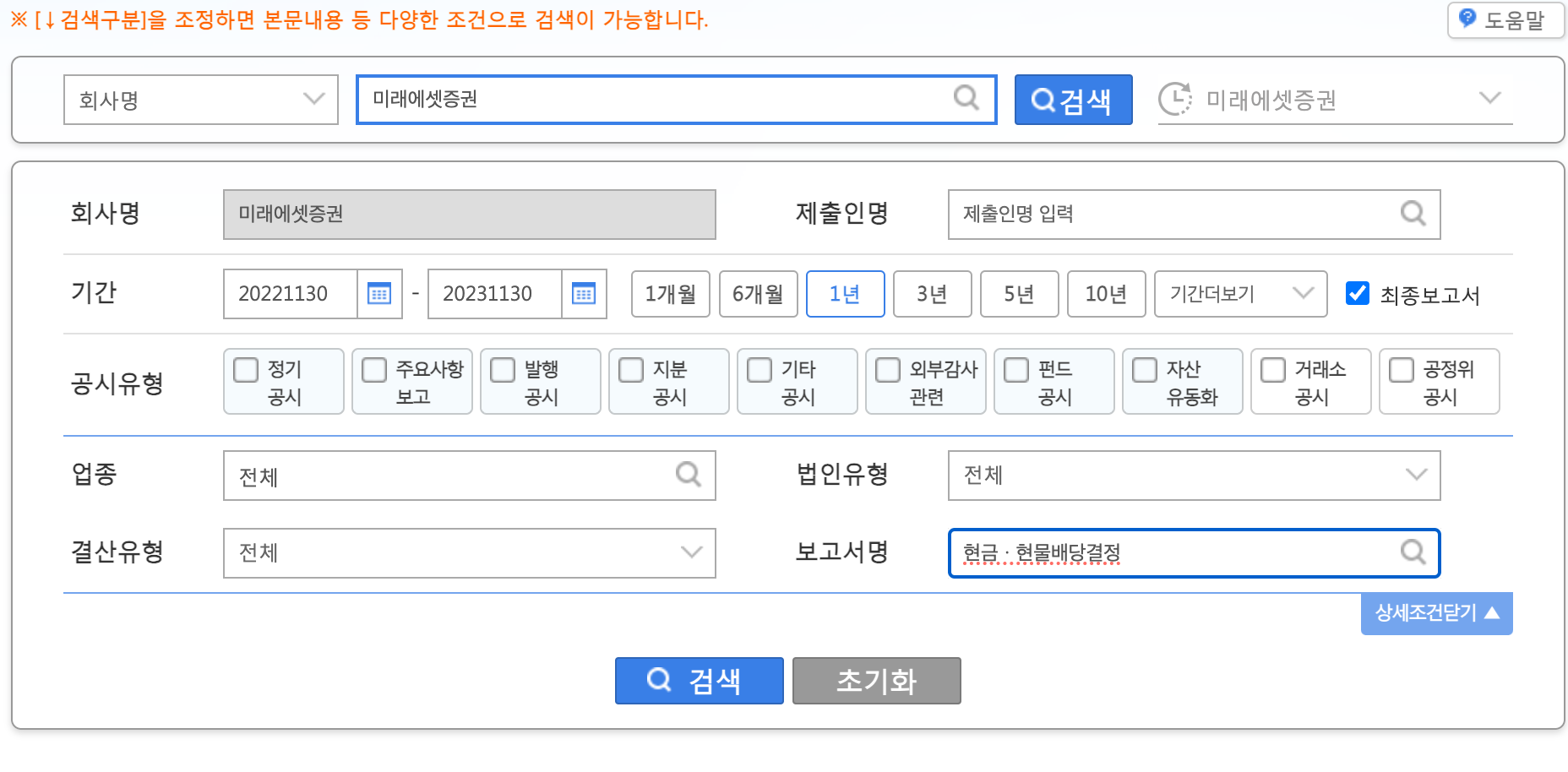Image resolution: width=1568 pixels, height=772 pixels.
Task: Check the 지분공시 checkbox
Action: 631,370
